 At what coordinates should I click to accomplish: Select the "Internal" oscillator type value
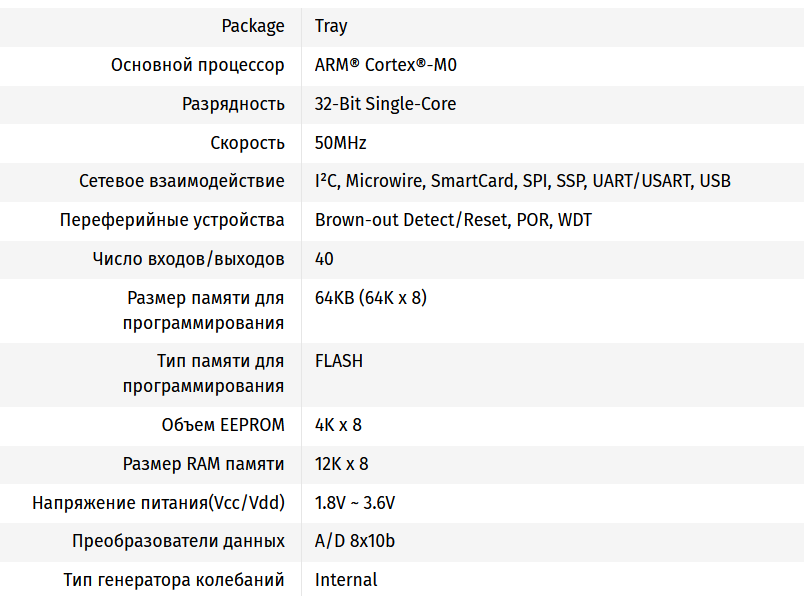click(x=346, y=580)
